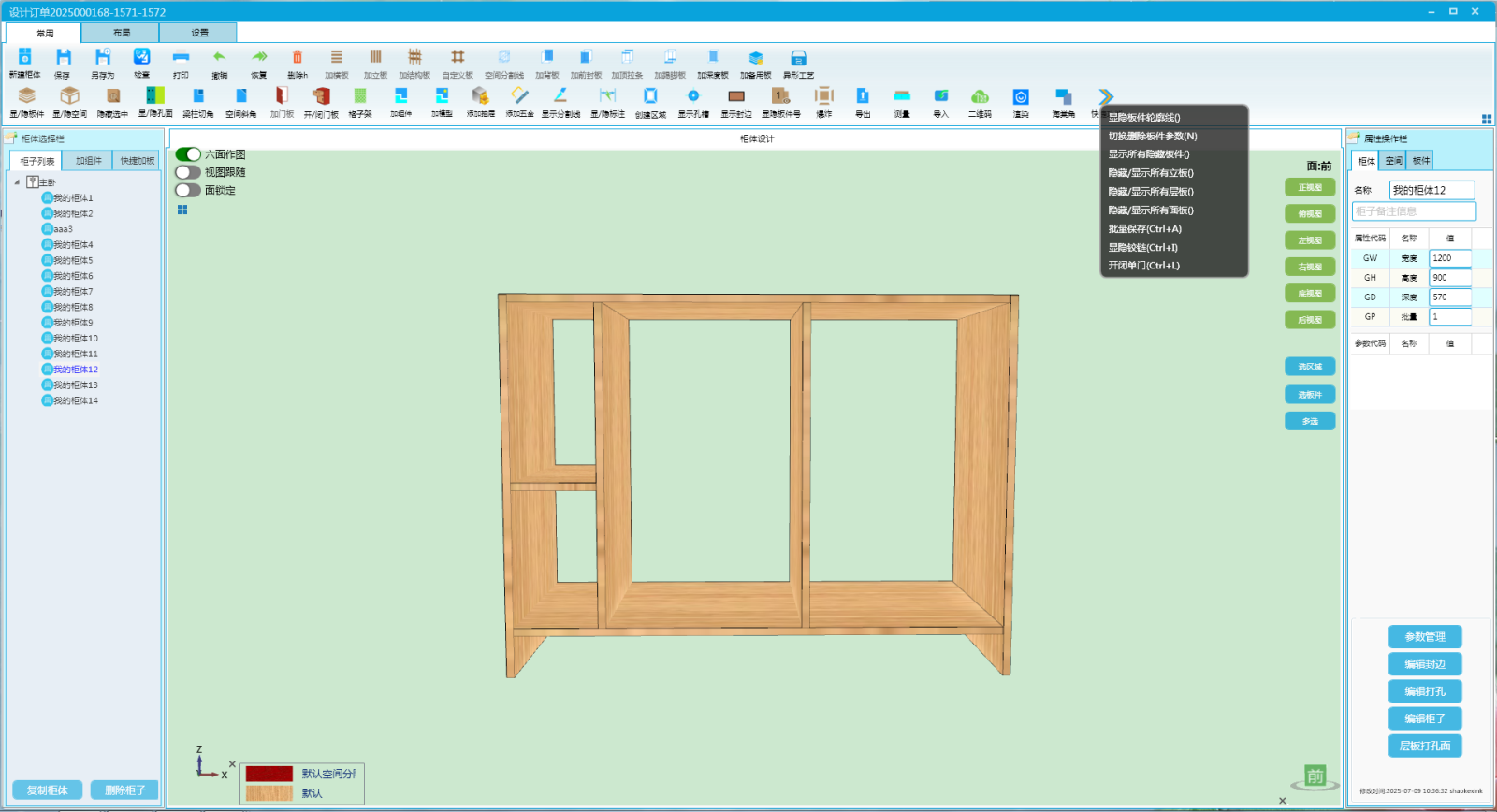1497x812 pixels.
Task: Click the 导出 export icon
Action: pyautogui.click(x=863, y=96)
